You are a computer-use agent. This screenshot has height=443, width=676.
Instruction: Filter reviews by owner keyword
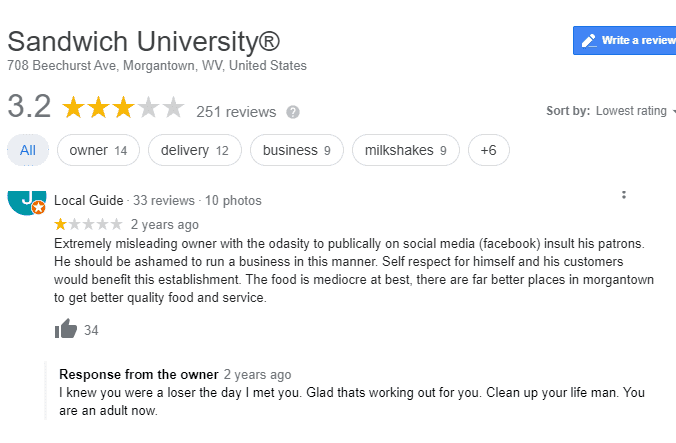point(98,151)
